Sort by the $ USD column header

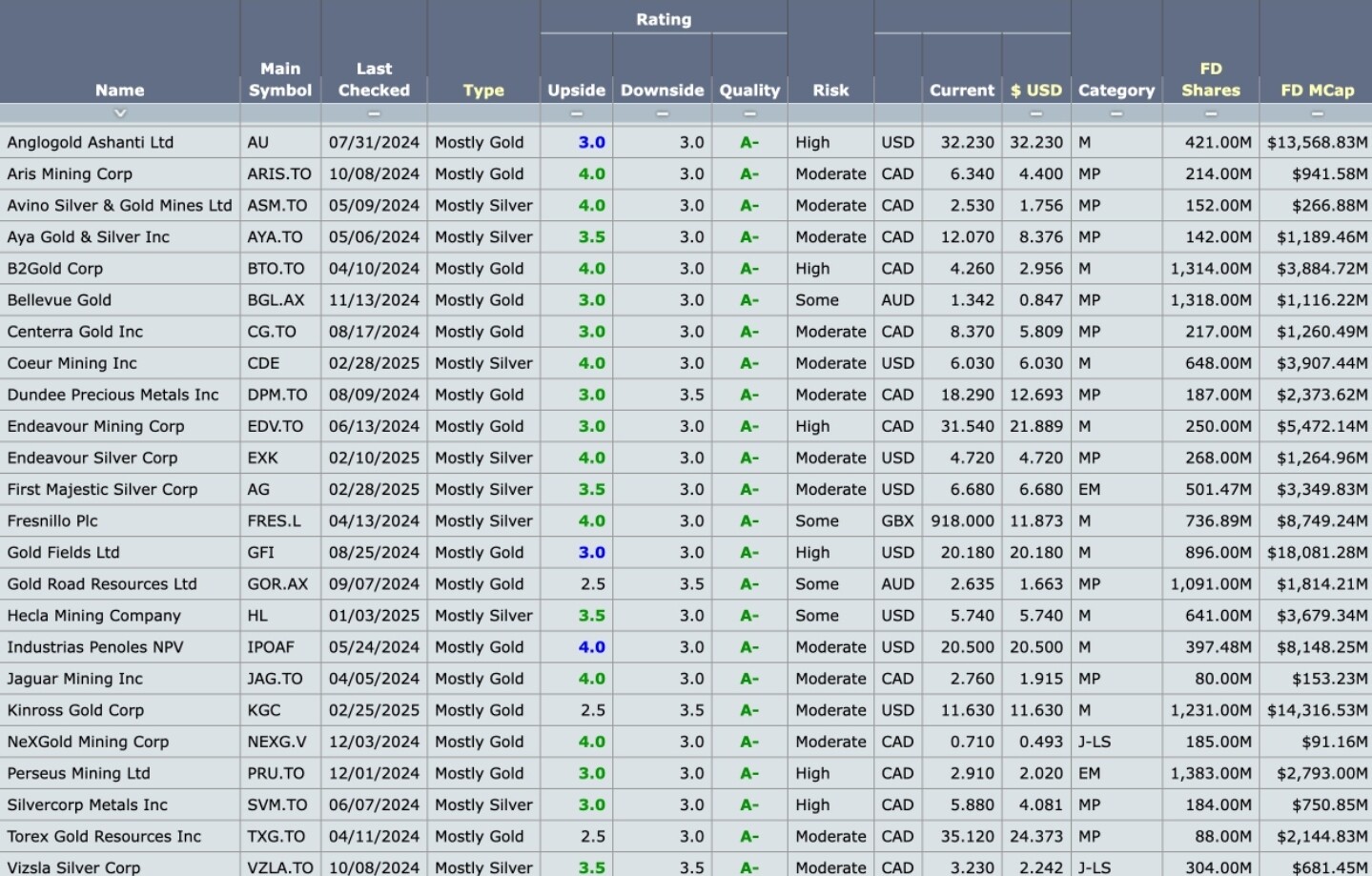point(1035,91)
